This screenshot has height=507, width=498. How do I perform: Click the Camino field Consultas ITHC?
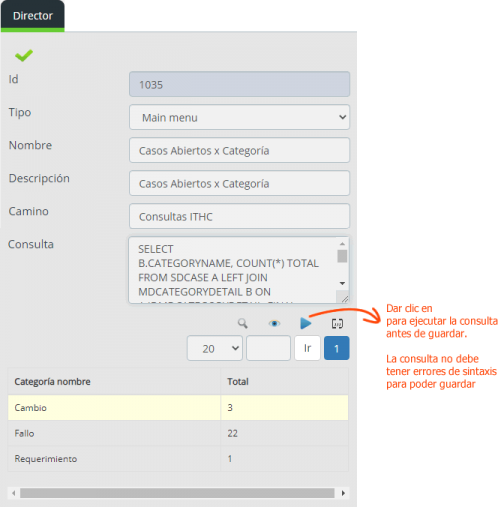(239, 216)
